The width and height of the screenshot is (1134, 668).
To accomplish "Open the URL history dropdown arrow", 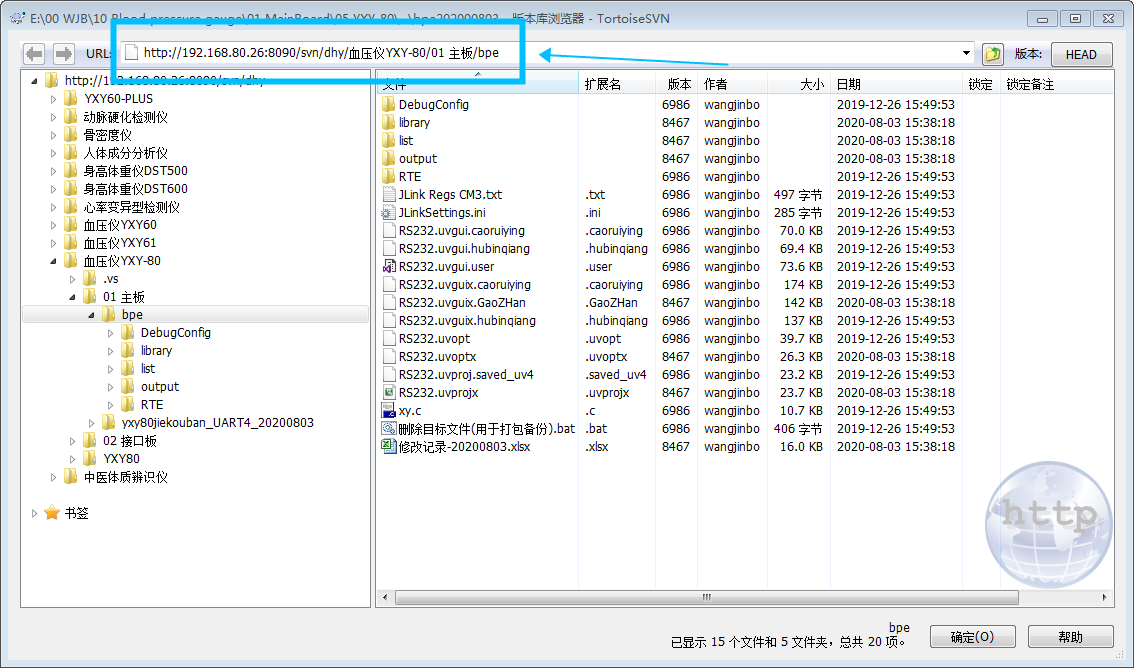I will click(964, 54).
